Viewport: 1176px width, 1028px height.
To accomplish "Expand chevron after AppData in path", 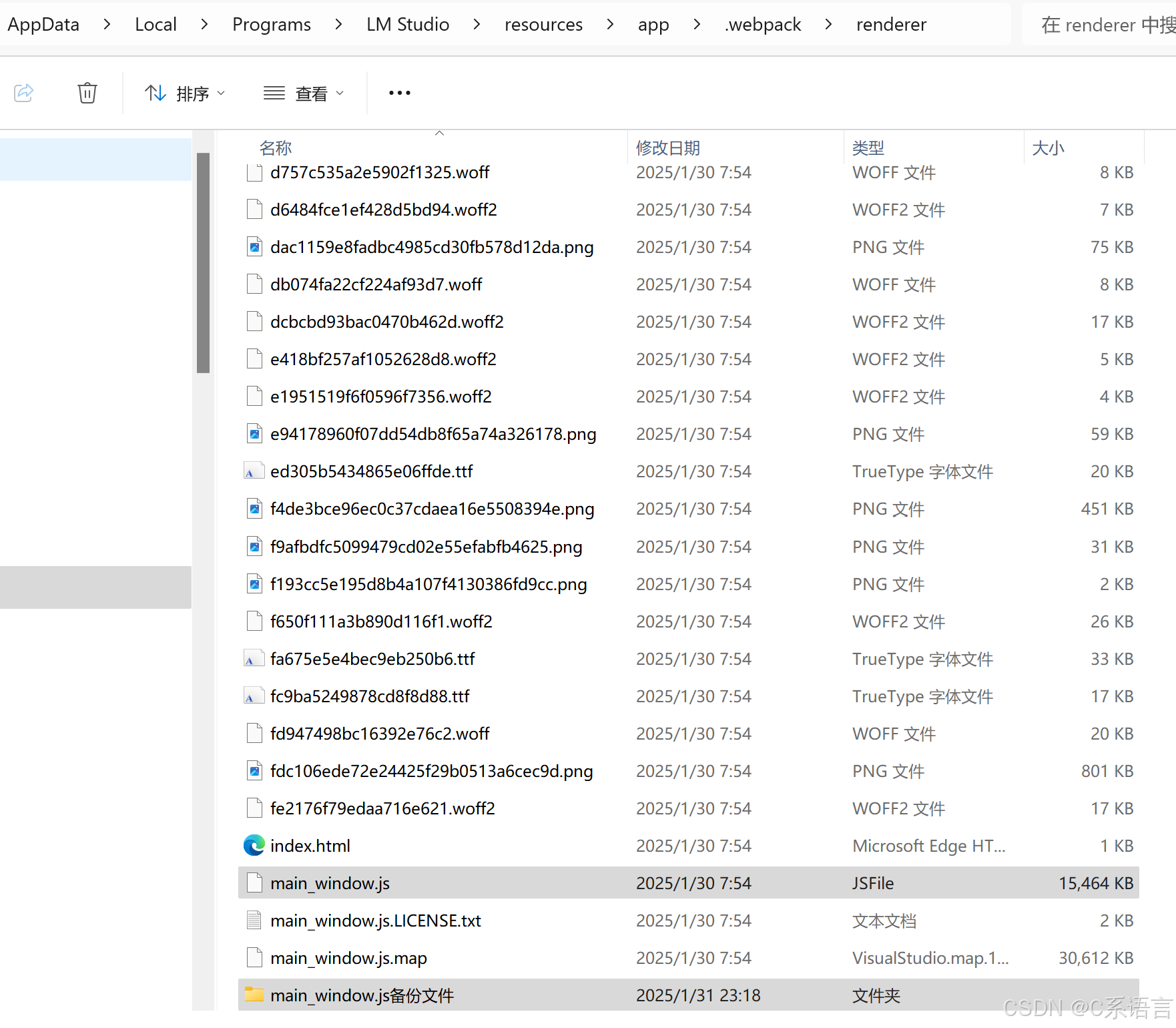I will point(107,25).
